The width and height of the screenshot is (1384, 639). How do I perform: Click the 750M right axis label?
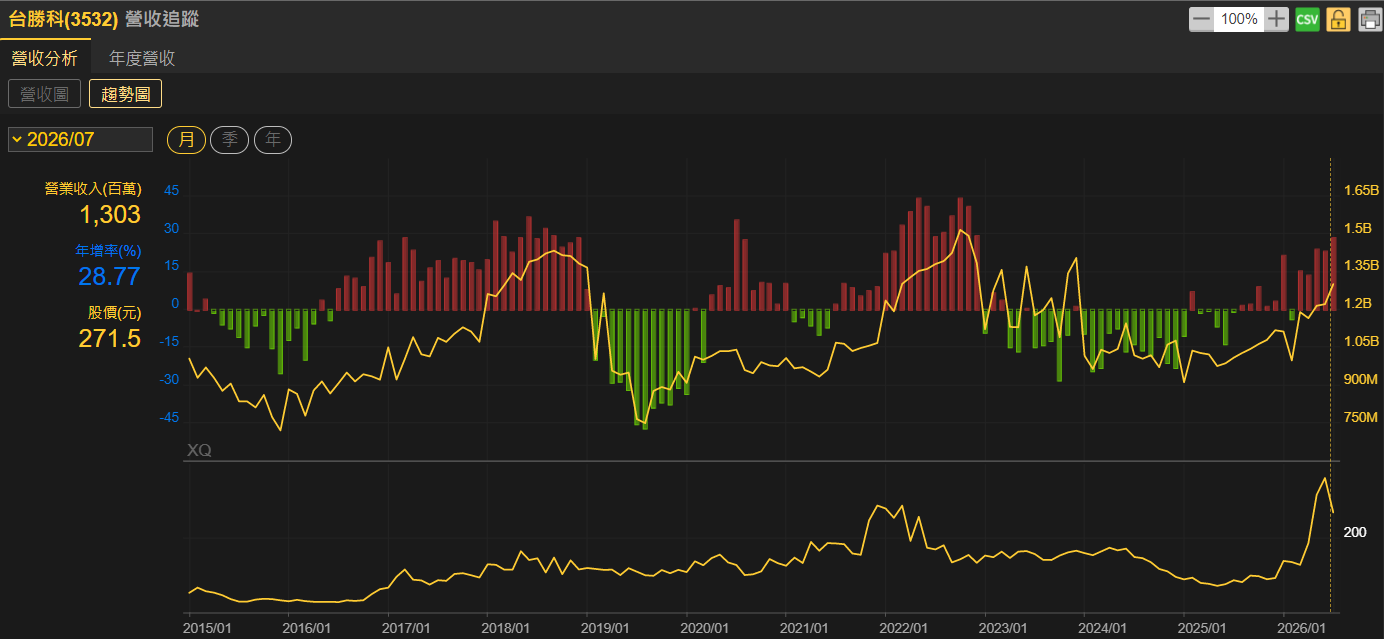click(1361, 417)
